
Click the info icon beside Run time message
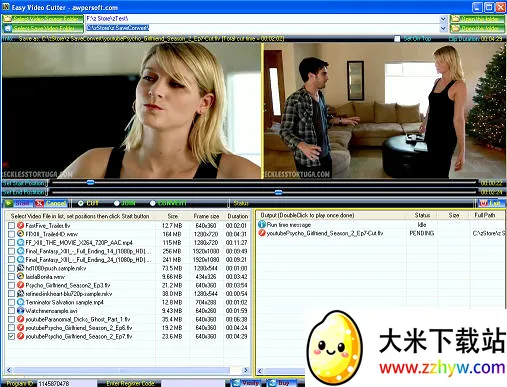(x=262, y=224)
